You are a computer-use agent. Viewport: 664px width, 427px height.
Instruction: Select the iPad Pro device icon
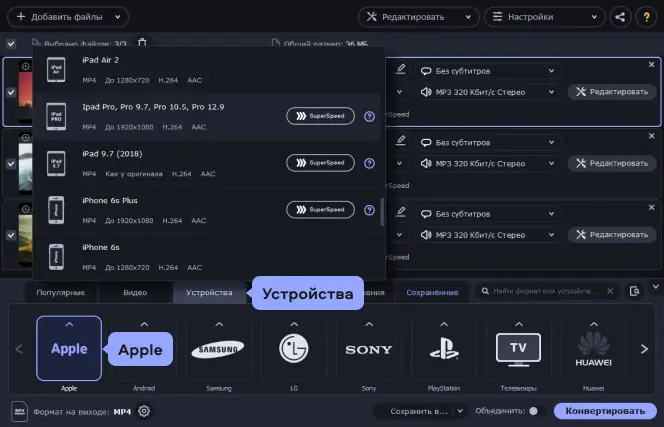coord(56,116)
